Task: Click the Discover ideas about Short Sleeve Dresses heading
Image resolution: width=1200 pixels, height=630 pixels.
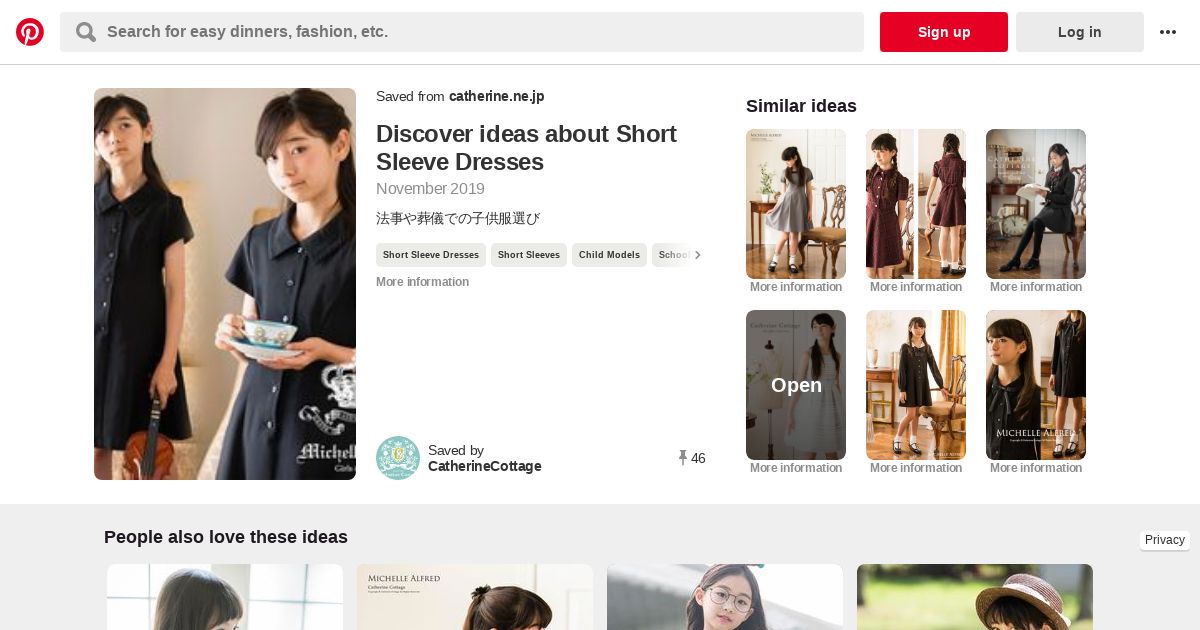Action: 526,148
